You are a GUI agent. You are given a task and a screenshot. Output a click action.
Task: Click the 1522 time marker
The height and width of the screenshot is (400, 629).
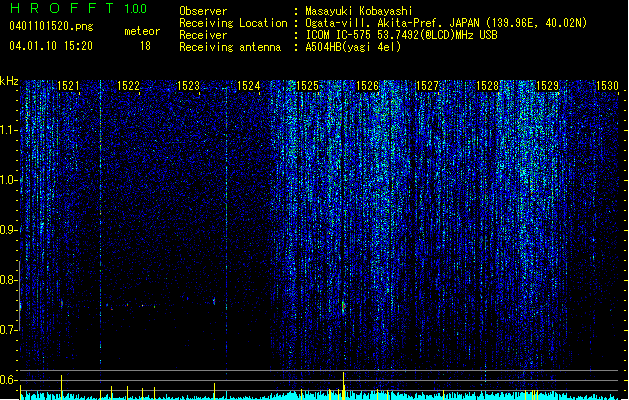128,86
